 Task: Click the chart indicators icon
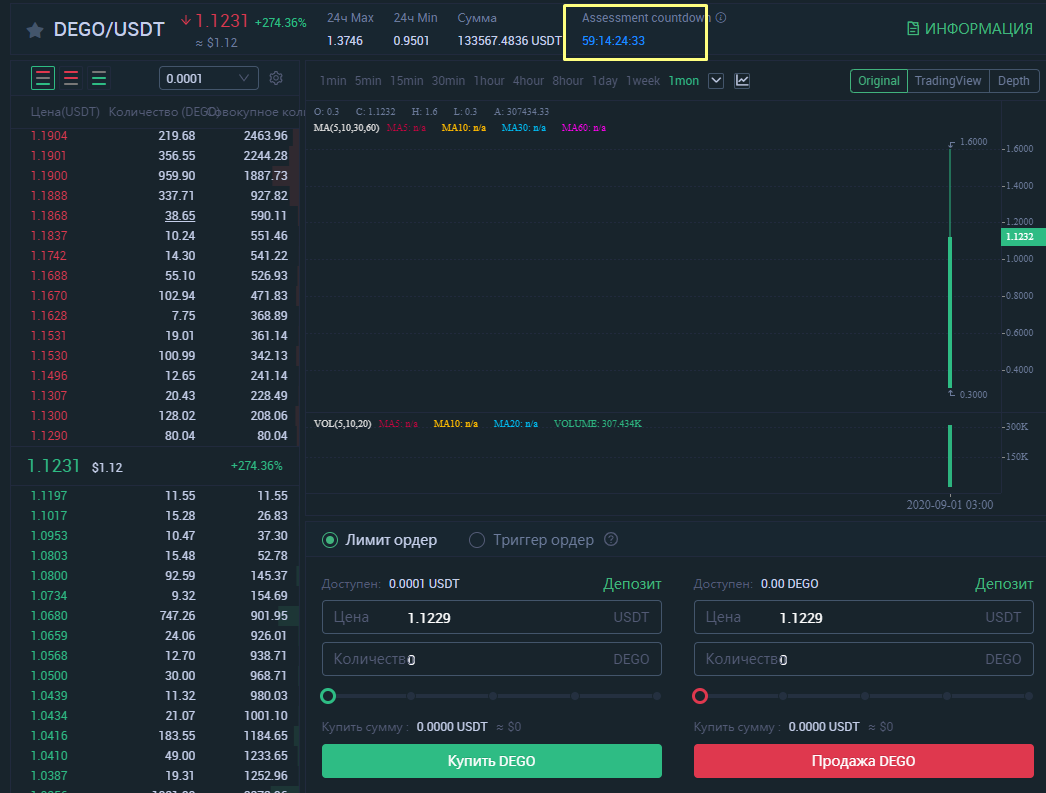742,81
